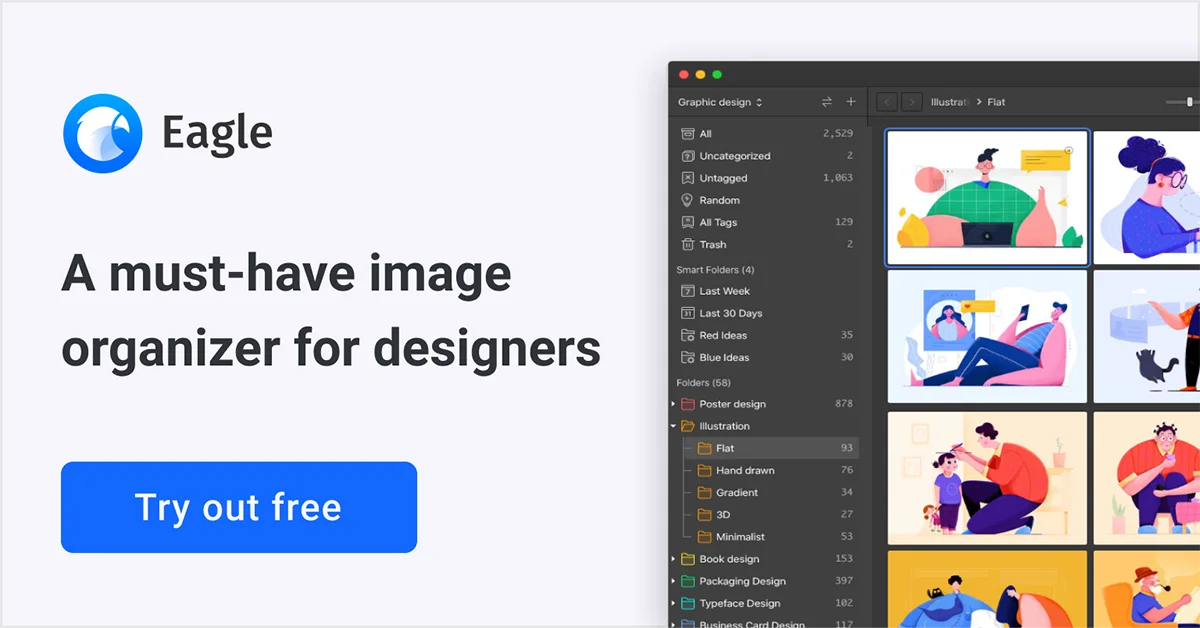Click the yellow Book design folder icon

tap(687, 559)
